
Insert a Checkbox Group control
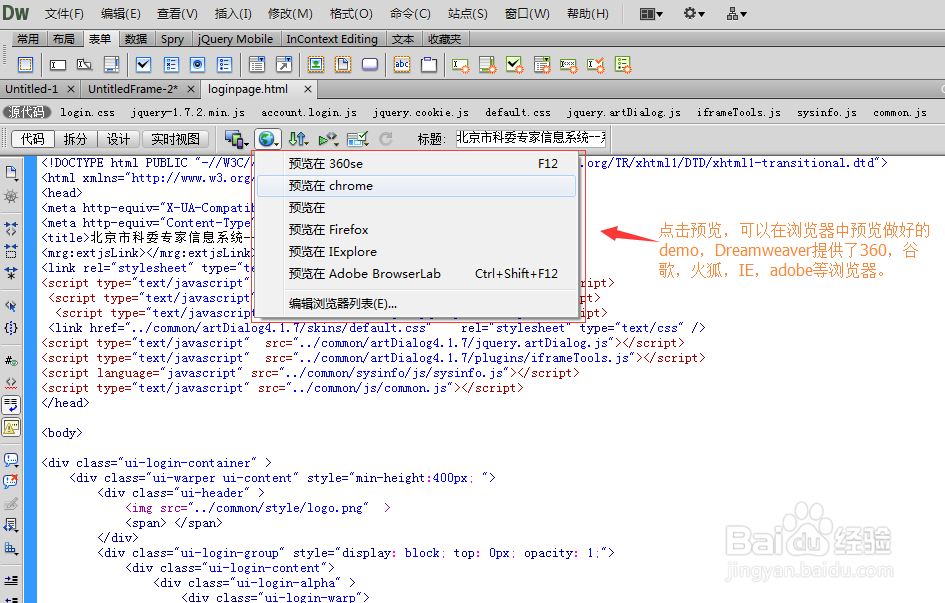(171, 64)
